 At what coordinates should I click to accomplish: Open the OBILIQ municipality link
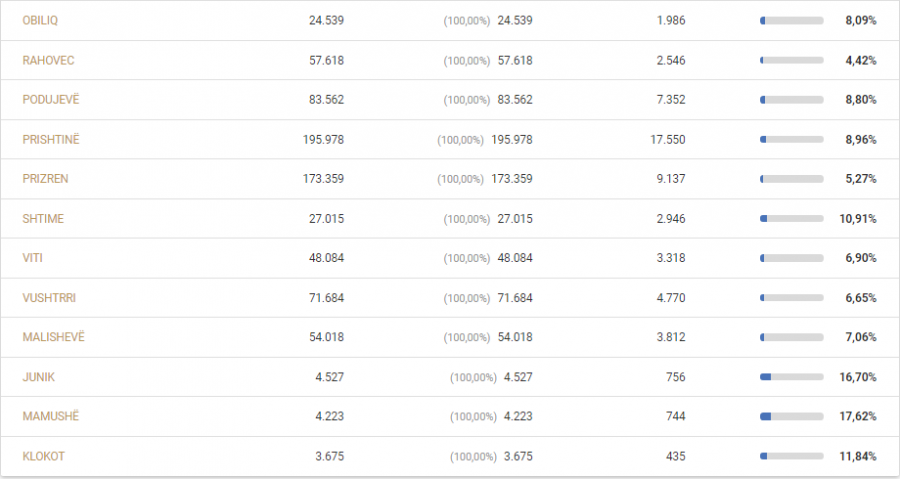40,21
